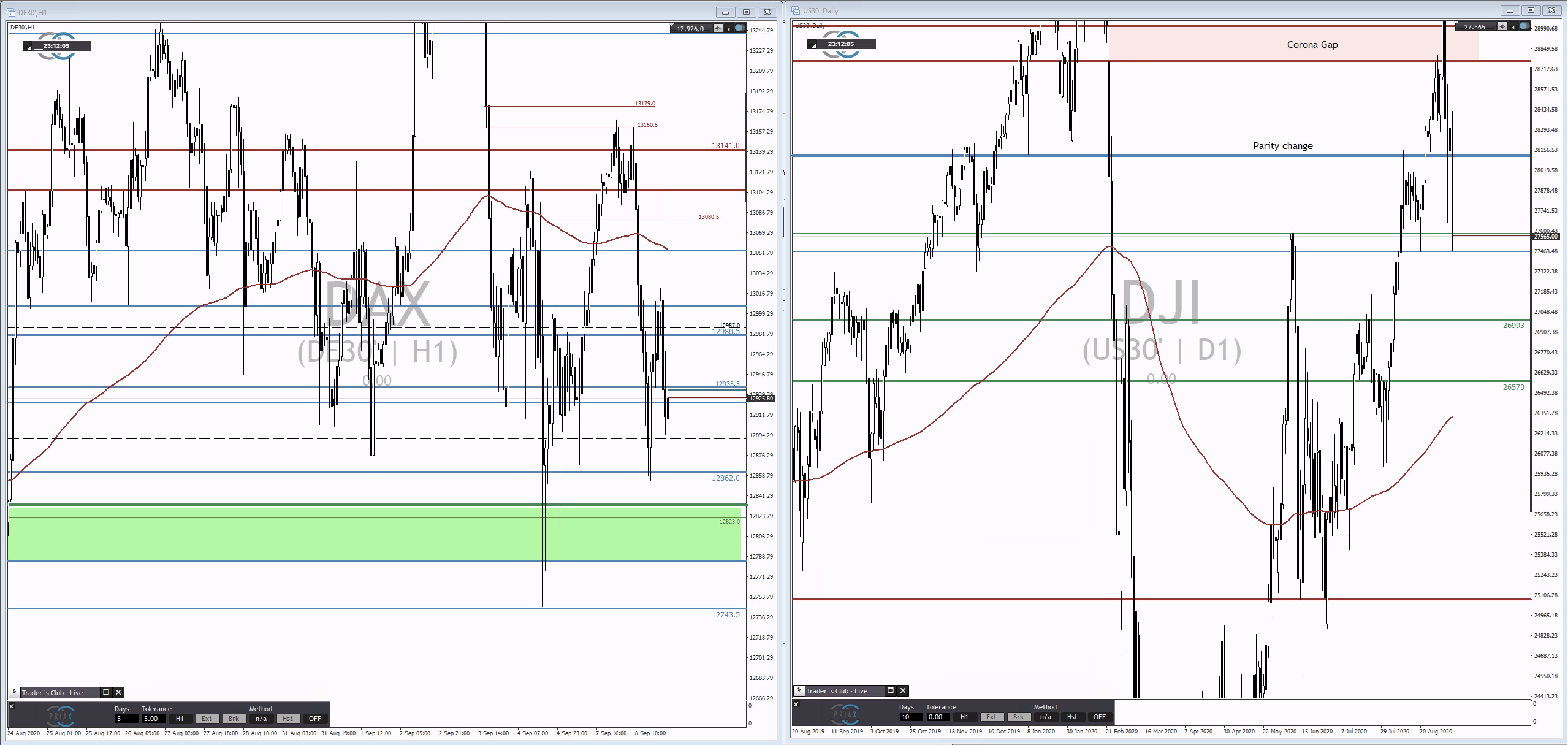Click Days field showing 5 in DE30 toolbar
Image resolution: width=1568 pixels, height=745 pixels.
pos(127,719)
